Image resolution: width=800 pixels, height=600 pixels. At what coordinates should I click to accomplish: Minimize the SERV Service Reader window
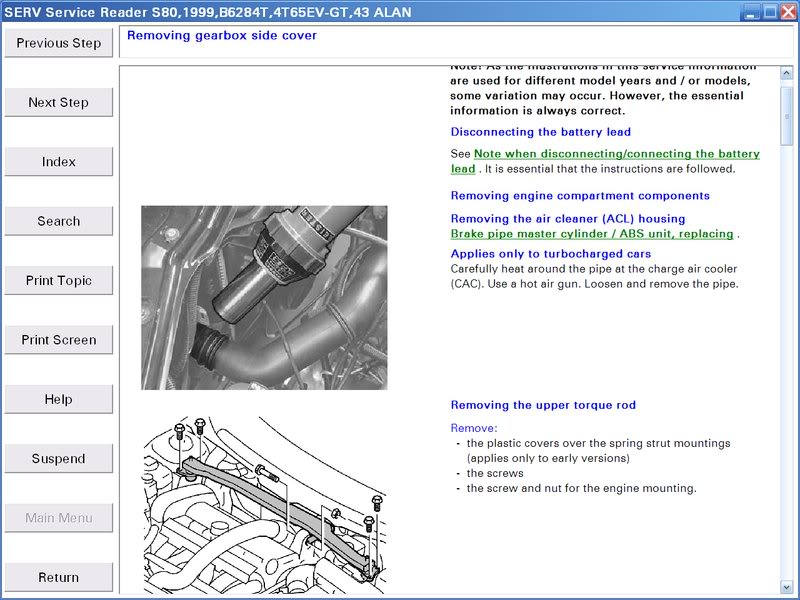click(x=751, y=12)
